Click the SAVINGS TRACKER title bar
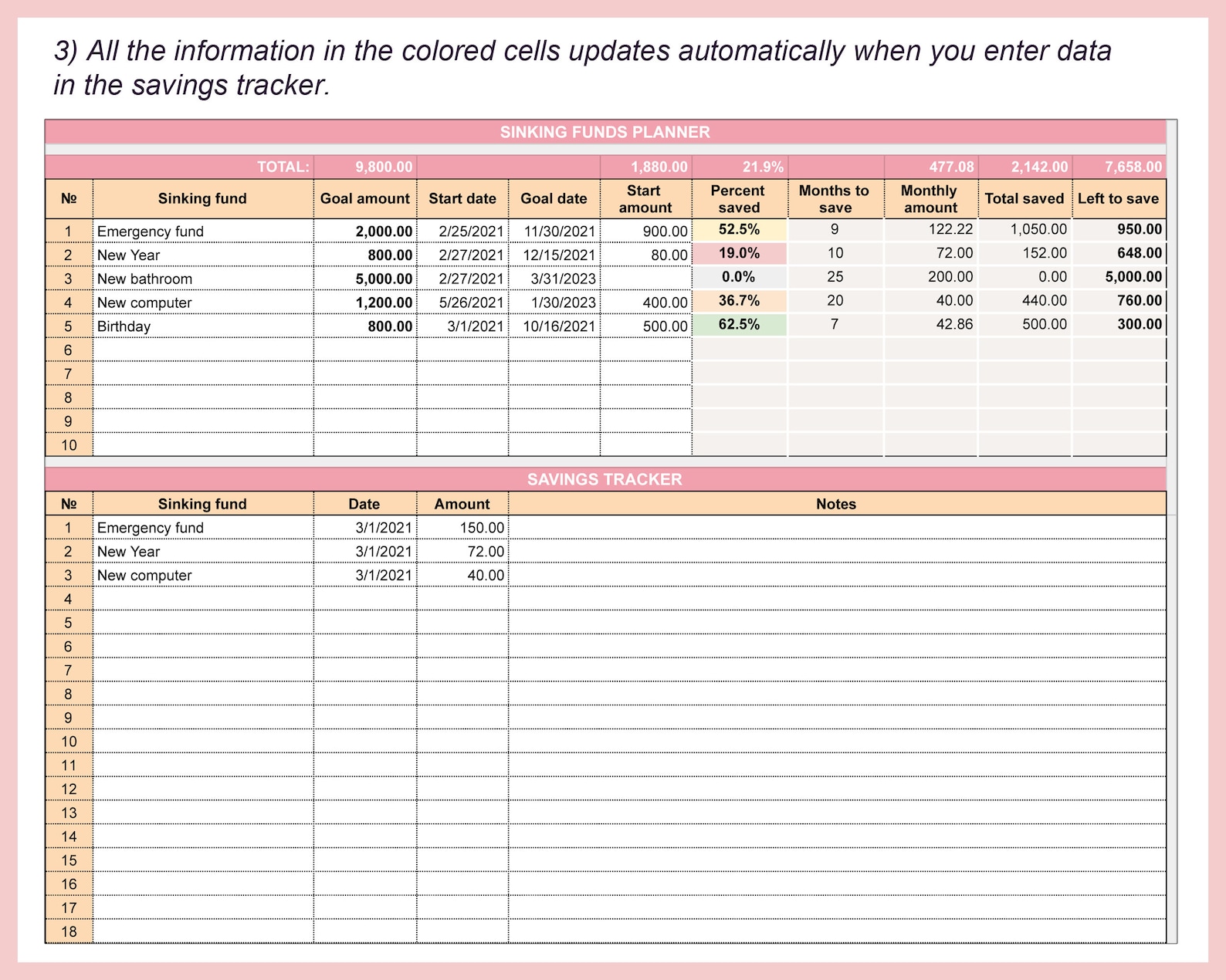1226x980 pixels. pyautogui.click(x=605, y=479)
